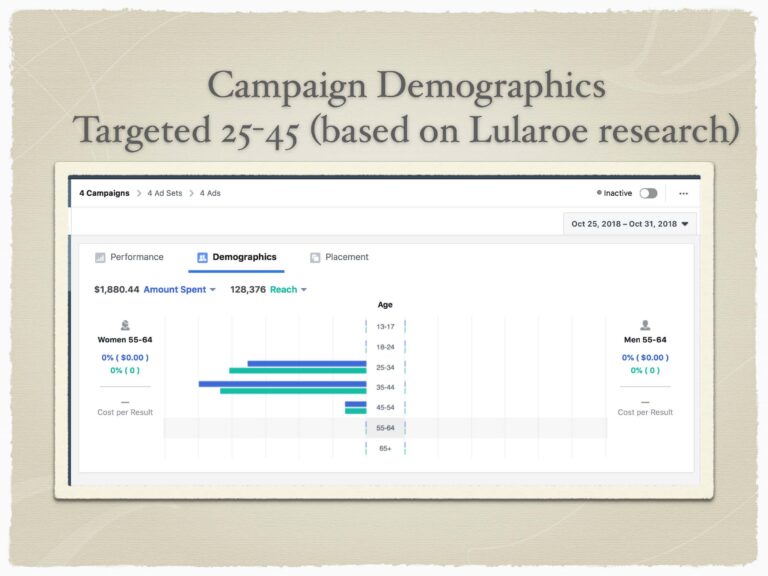Open the three-dot more options menu

[x=683, y=193]
